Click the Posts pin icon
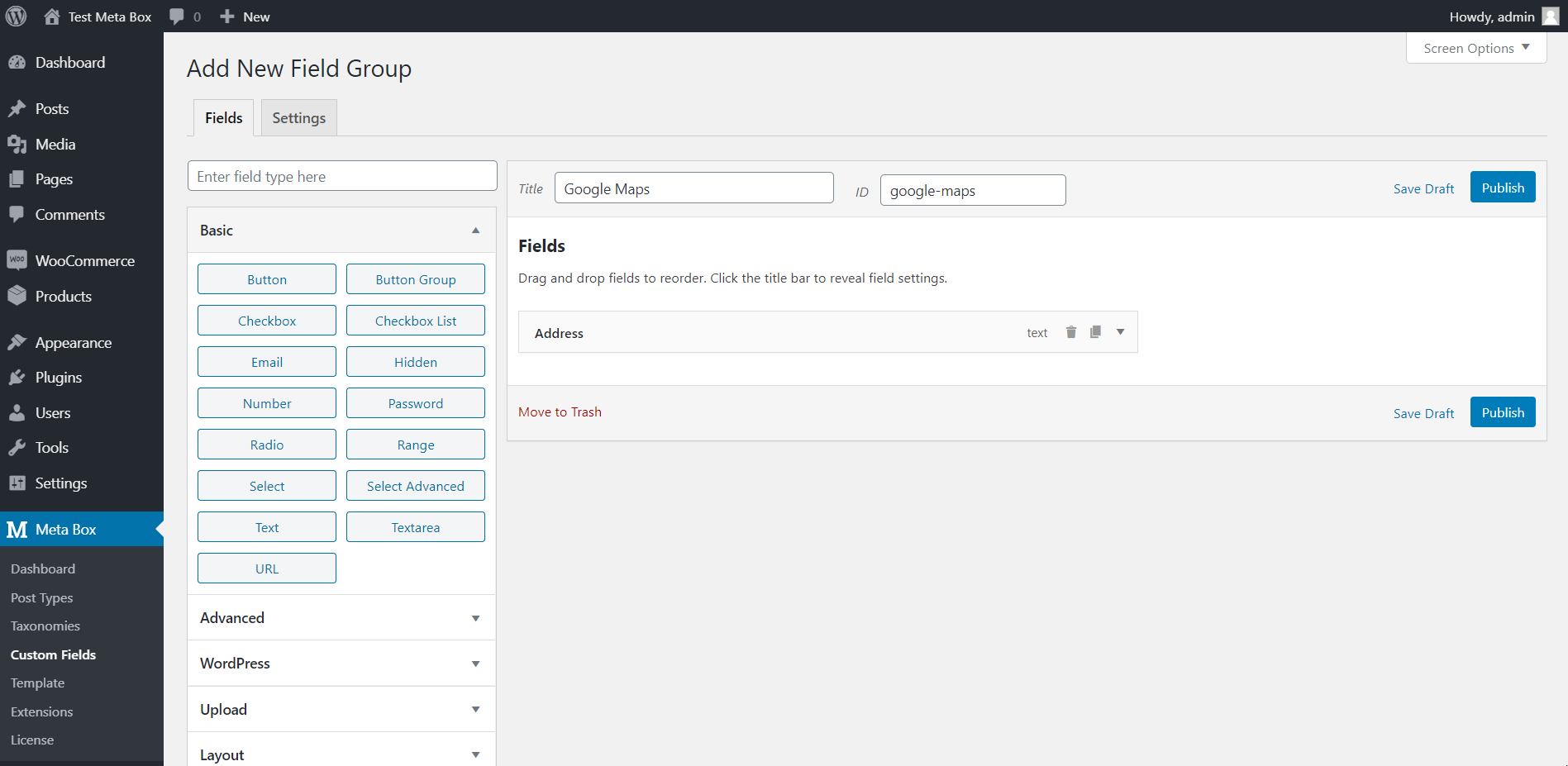1568x766 pixels. tap(17, 109)
